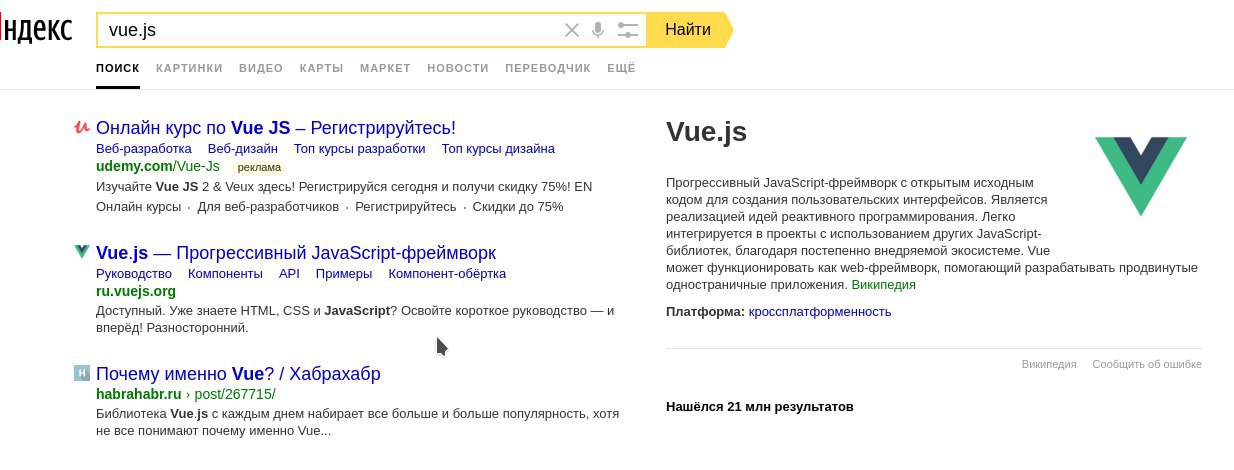Open the Веб-дизайн sitelink
The image size is (1234, 470).
[243, 149]
